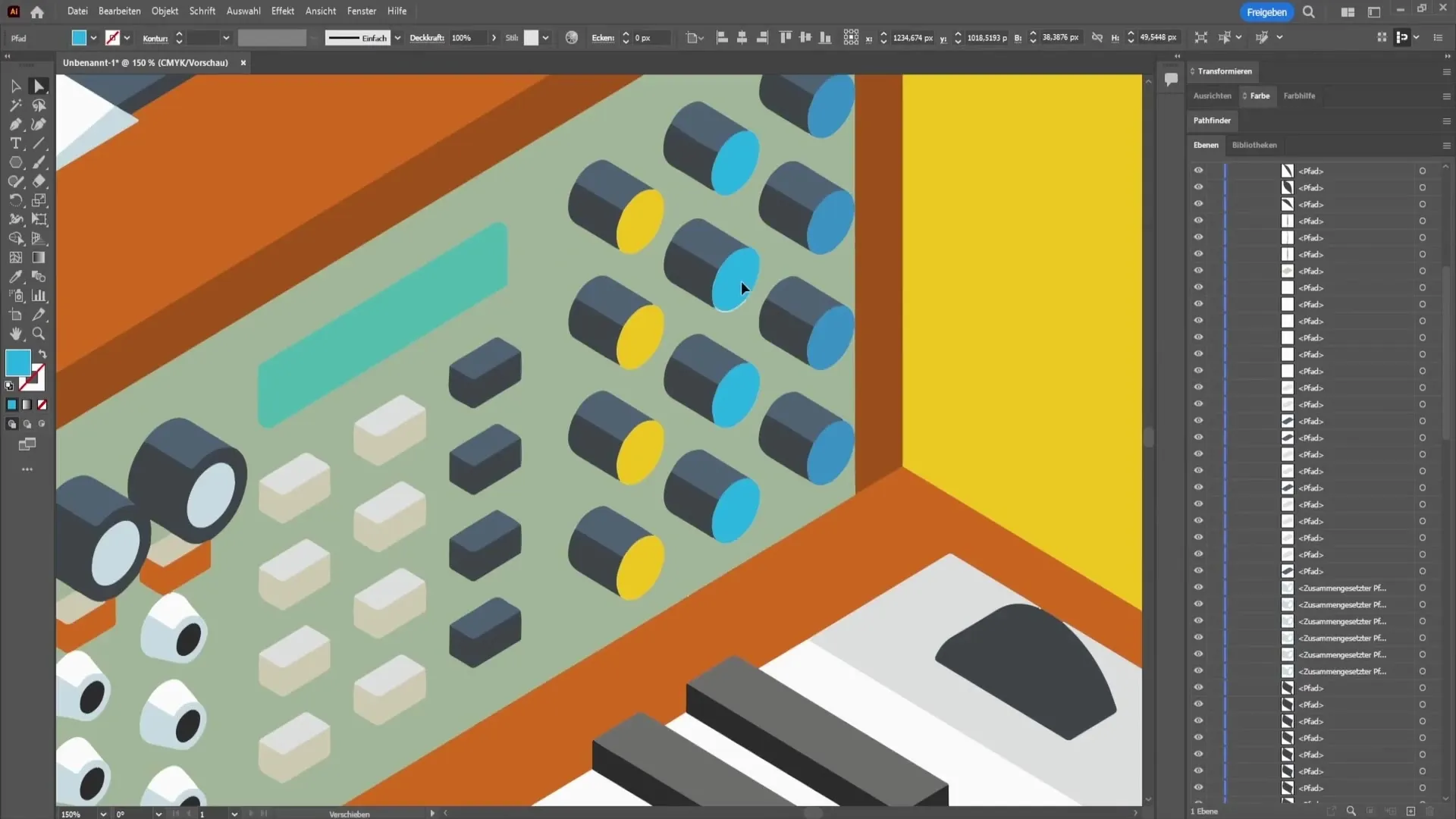Open the zoom level dropdown at bottom
1456x819 pixels.
pos(103,814)
